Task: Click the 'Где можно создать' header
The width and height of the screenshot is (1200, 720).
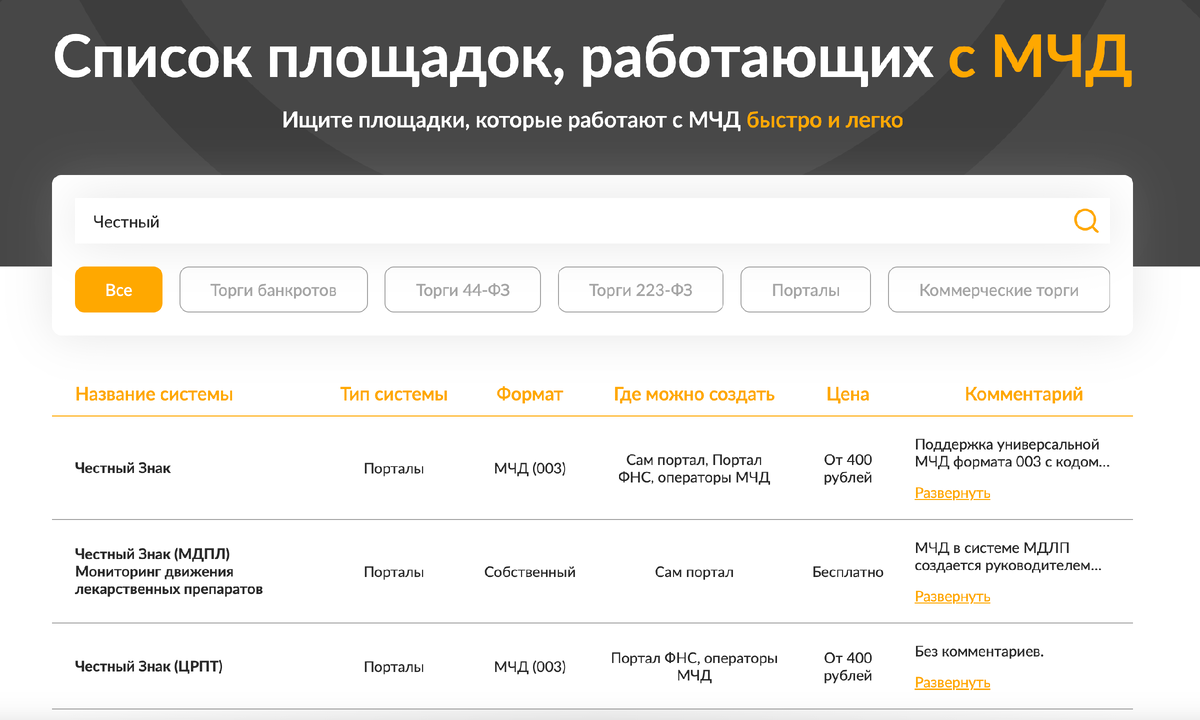Action: pos(694,394)
